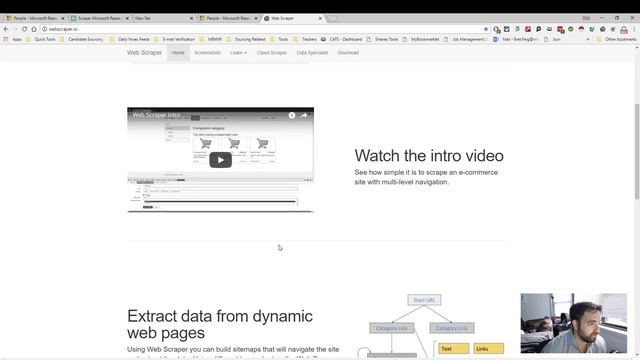The width and height of the screenshot is (640, 360).
Task: Open the Shanes Tools bookmark
Action: [382, 40]
